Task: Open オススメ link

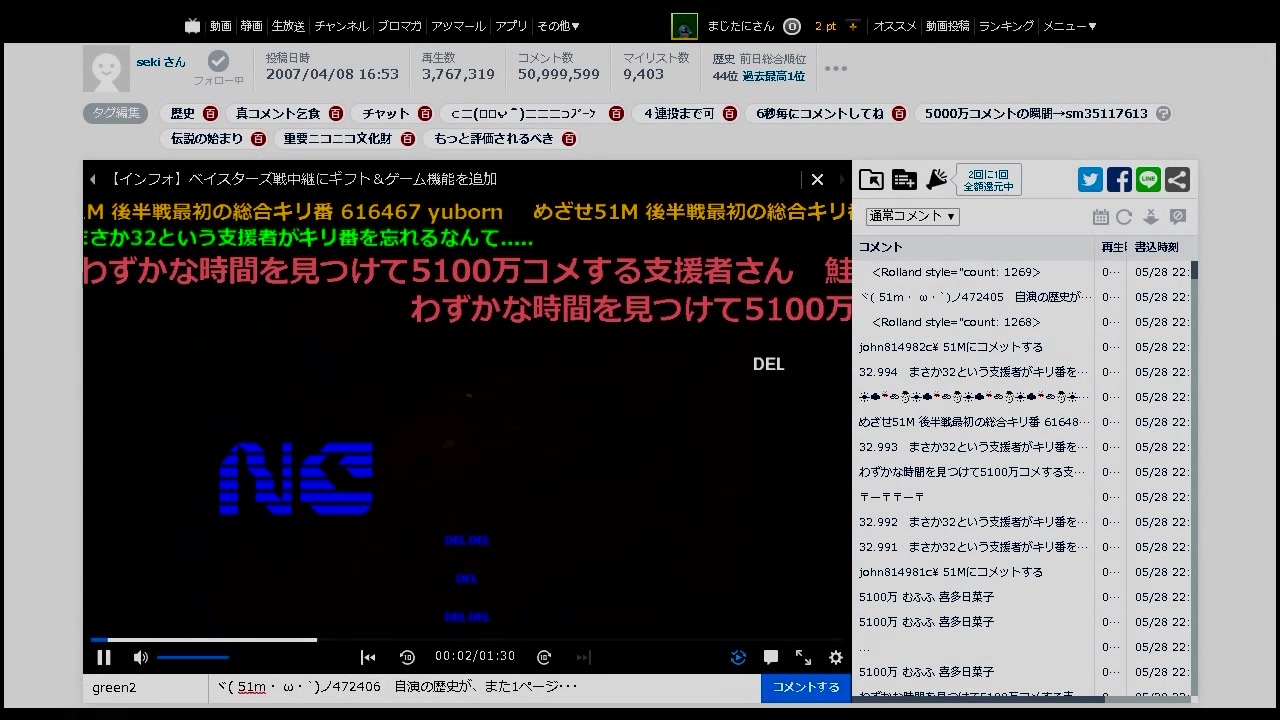Action: tap(894, 26)
